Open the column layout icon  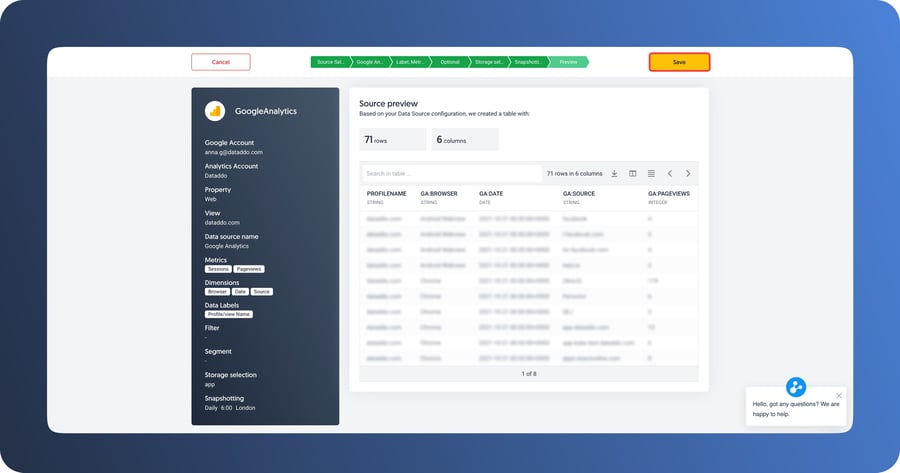pyautogui.click(x=633, y=173)
